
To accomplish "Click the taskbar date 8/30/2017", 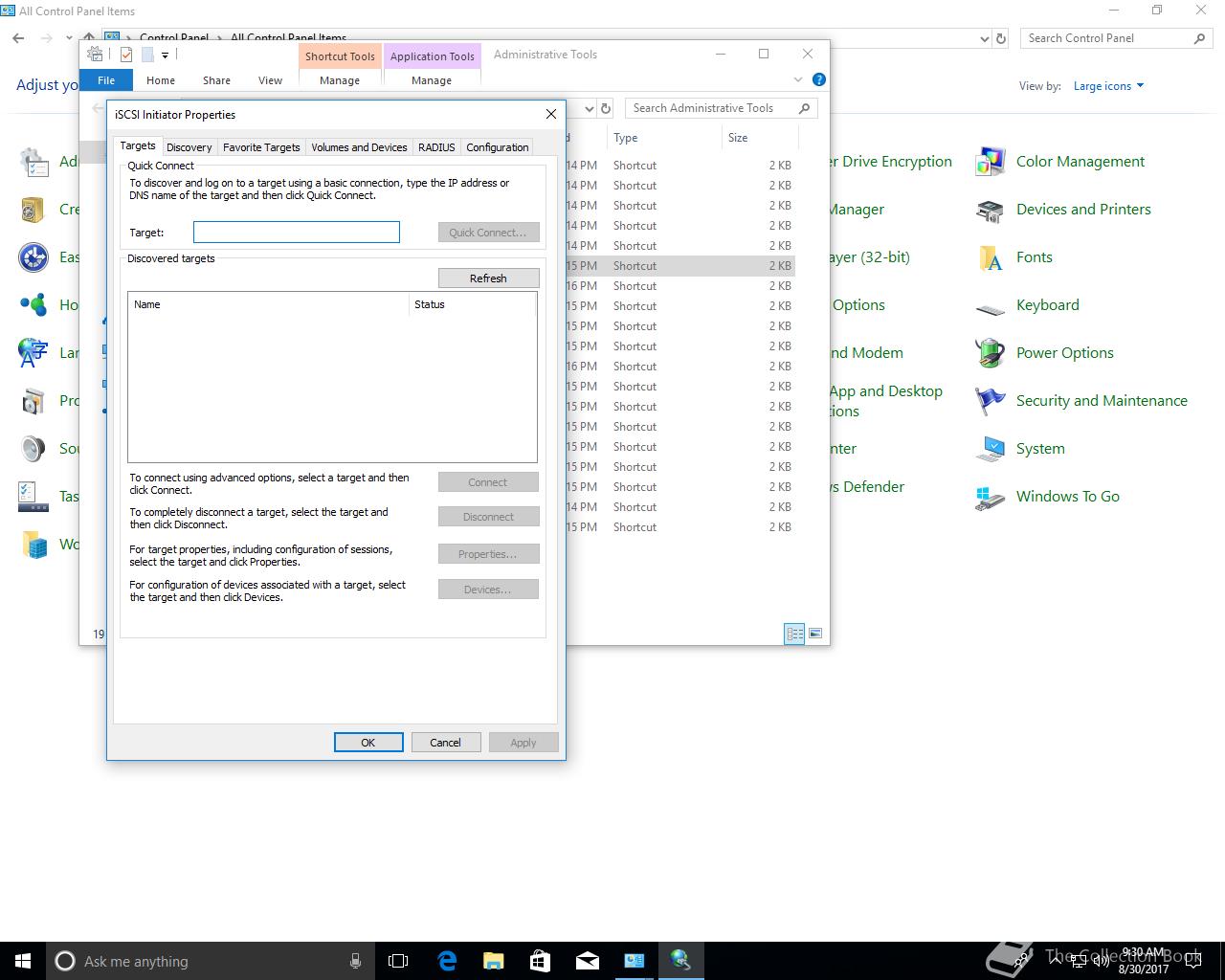I will (x=1144, y=969).
